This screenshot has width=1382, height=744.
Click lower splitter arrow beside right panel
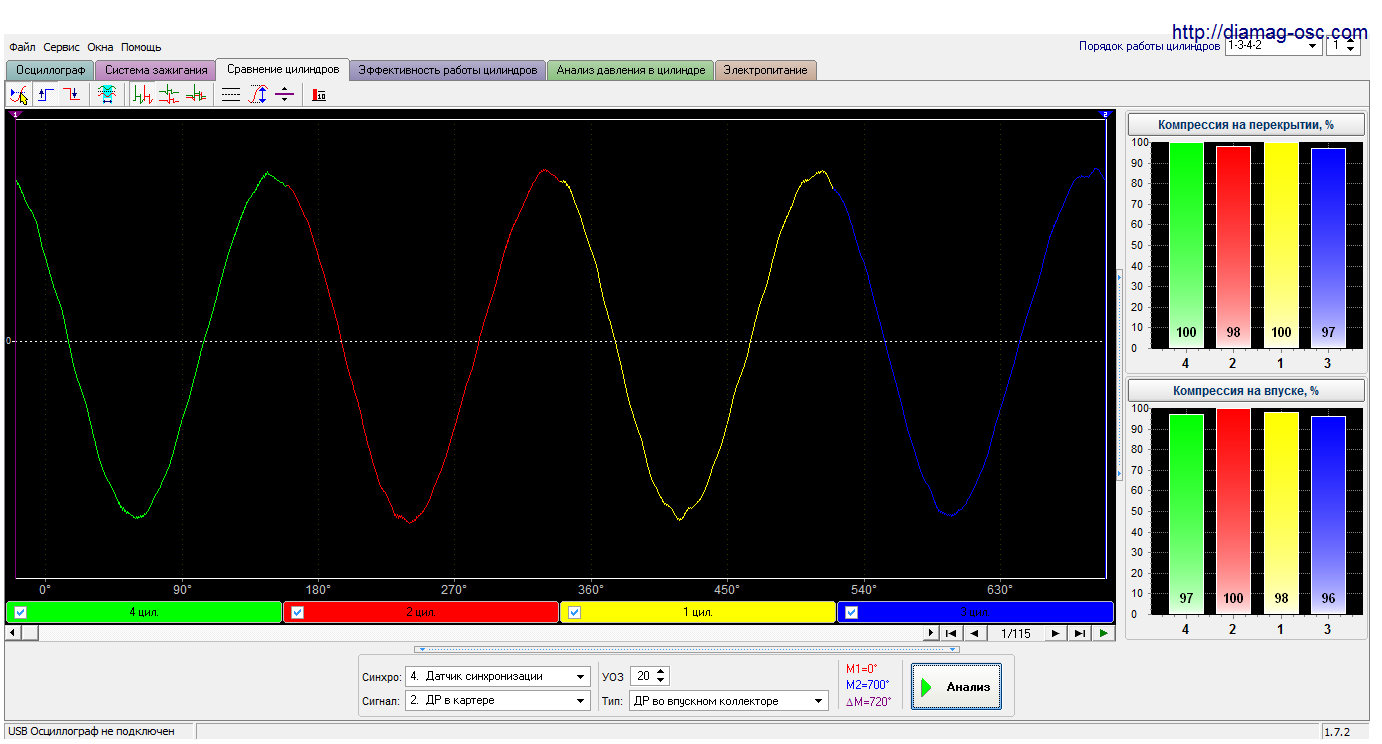(1119, 475)
